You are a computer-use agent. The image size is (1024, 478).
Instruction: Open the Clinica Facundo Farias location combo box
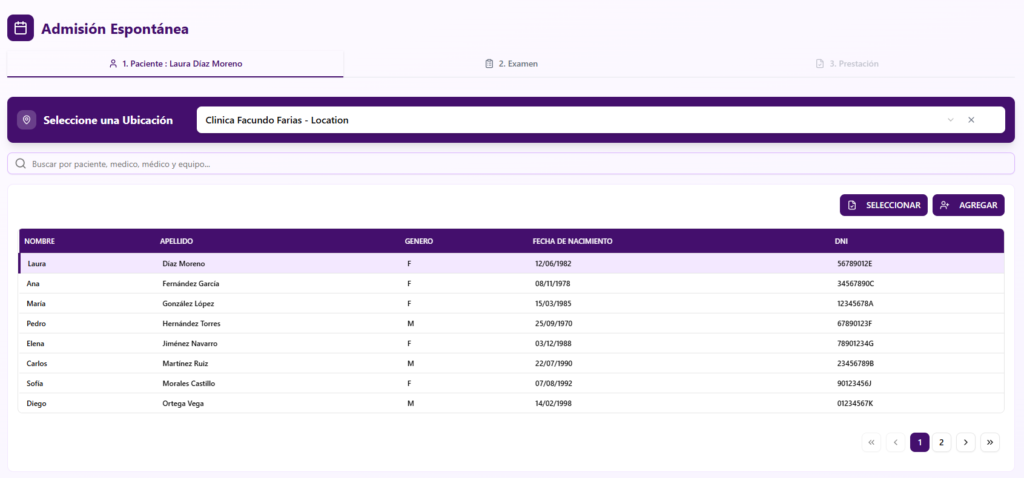570,120
